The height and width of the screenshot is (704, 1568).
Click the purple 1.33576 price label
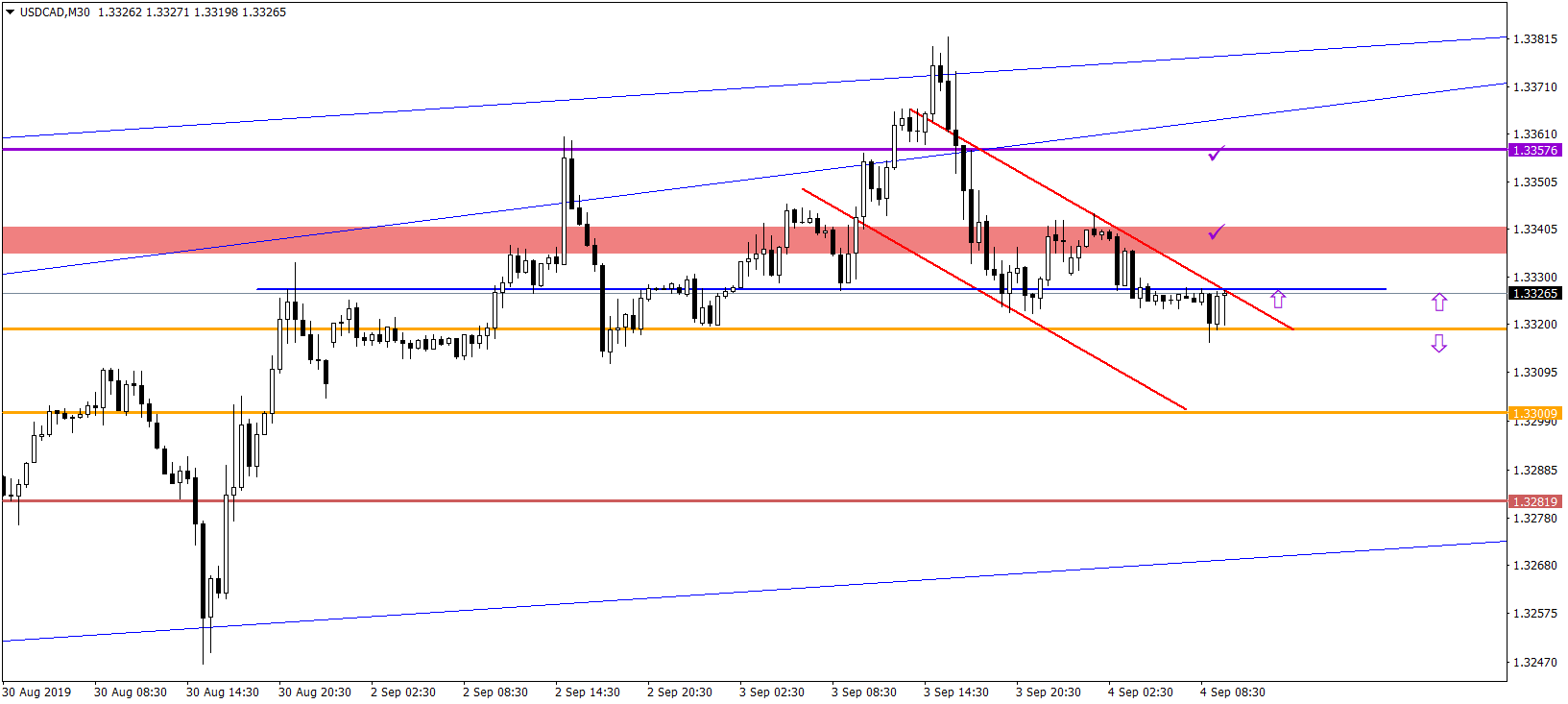coord(1535,151)
